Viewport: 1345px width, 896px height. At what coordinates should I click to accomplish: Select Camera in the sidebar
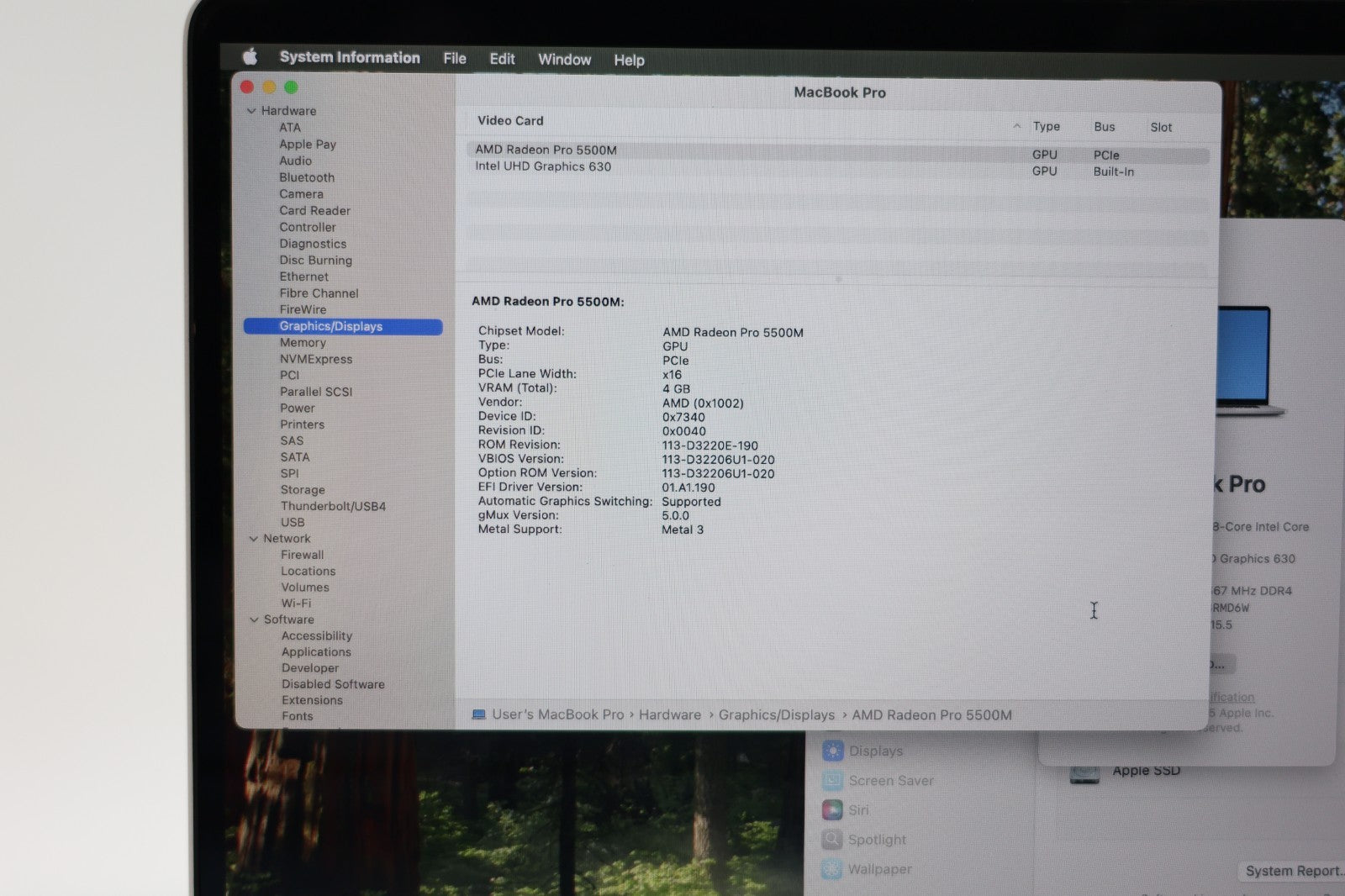(301, 194)
